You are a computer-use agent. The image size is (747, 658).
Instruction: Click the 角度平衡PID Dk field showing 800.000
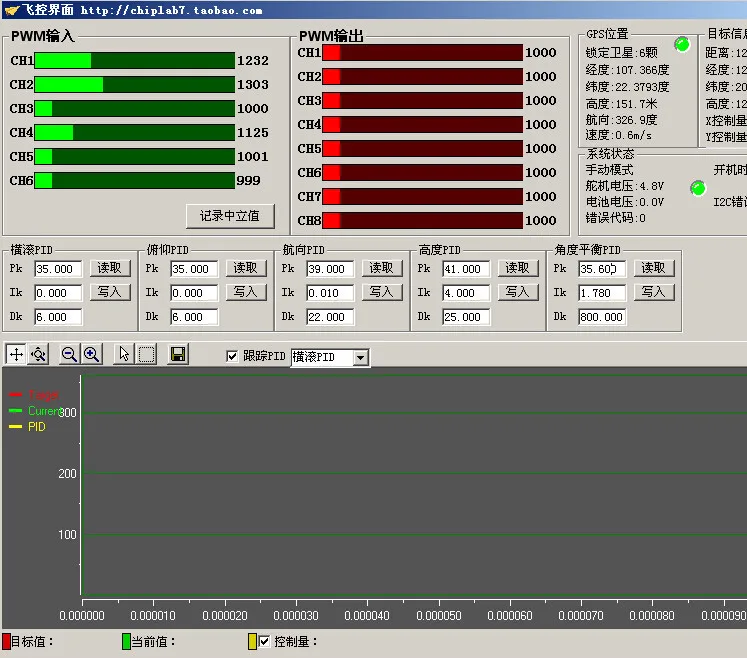602,317
